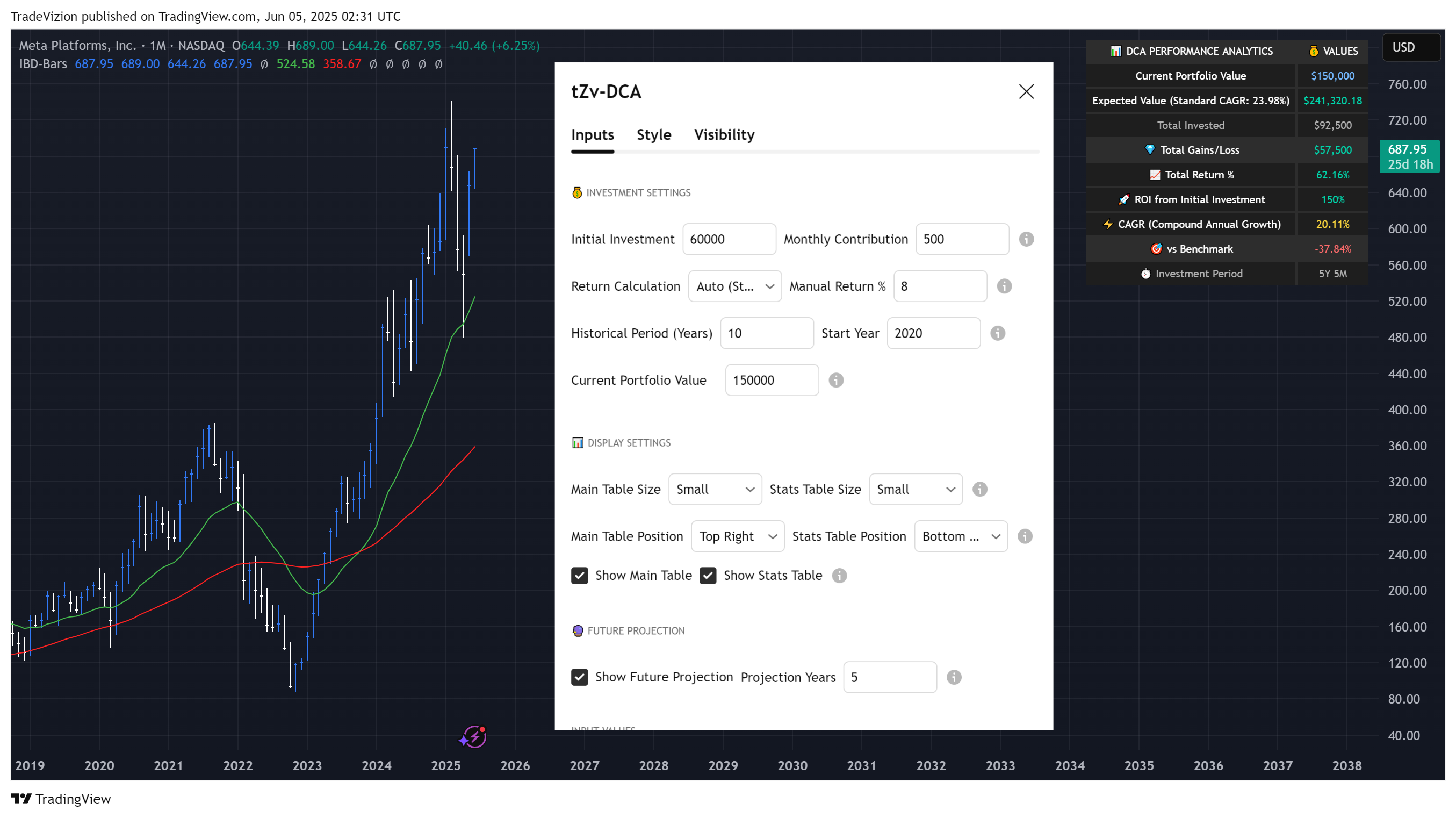Open info tooltip next to Manual Return %
Screen dimensions: 1456x818
tap(1004, 286)
